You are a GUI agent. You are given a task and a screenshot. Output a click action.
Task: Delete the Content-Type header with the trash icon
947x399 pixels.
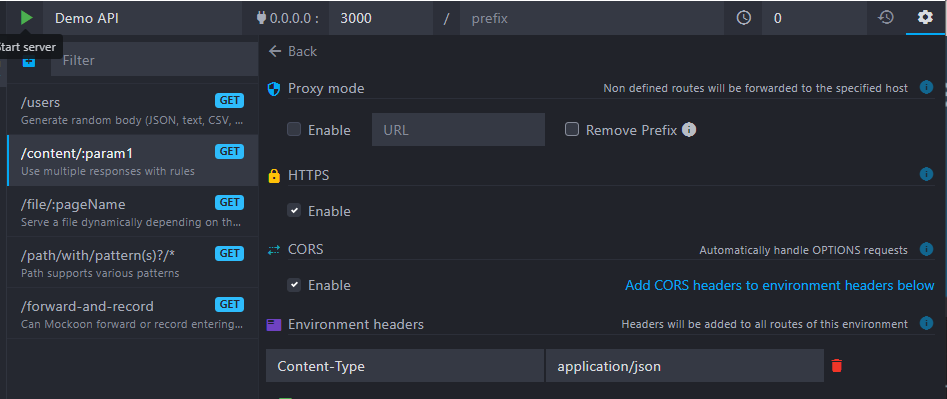point(836,366)
